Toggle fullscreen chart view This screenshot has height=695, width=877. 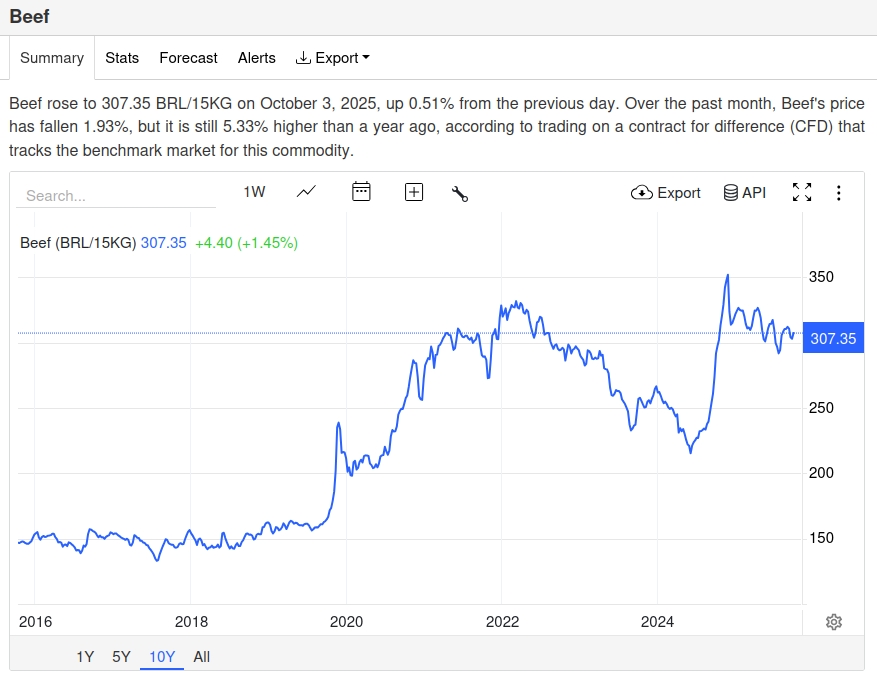point(802,192)
